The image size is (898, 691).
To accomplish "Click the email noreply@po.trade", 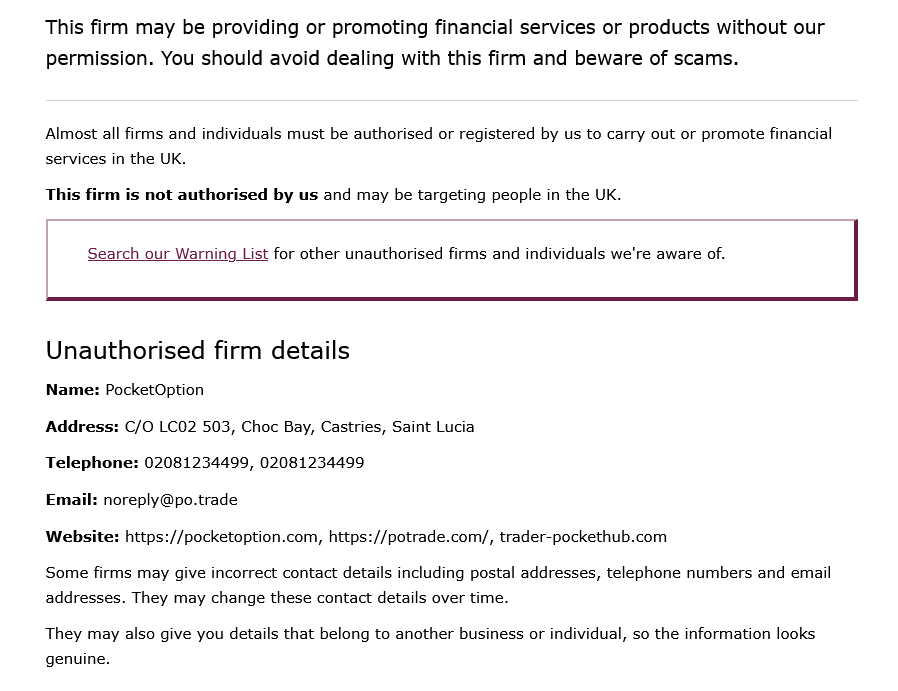I will (x=170, y=500).
